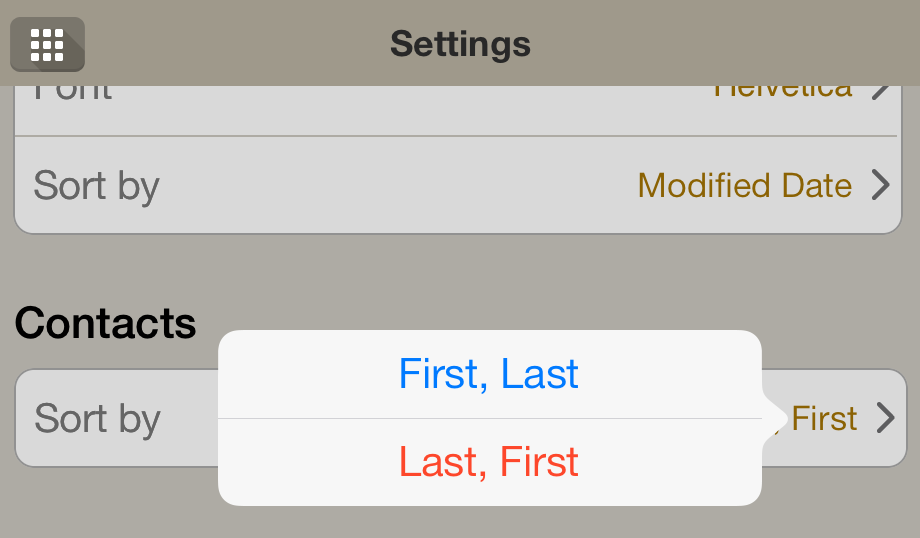The image size is (920, 538).
Task: Tap the Sort by label under Contacts
Action: (x=97, y=420)
